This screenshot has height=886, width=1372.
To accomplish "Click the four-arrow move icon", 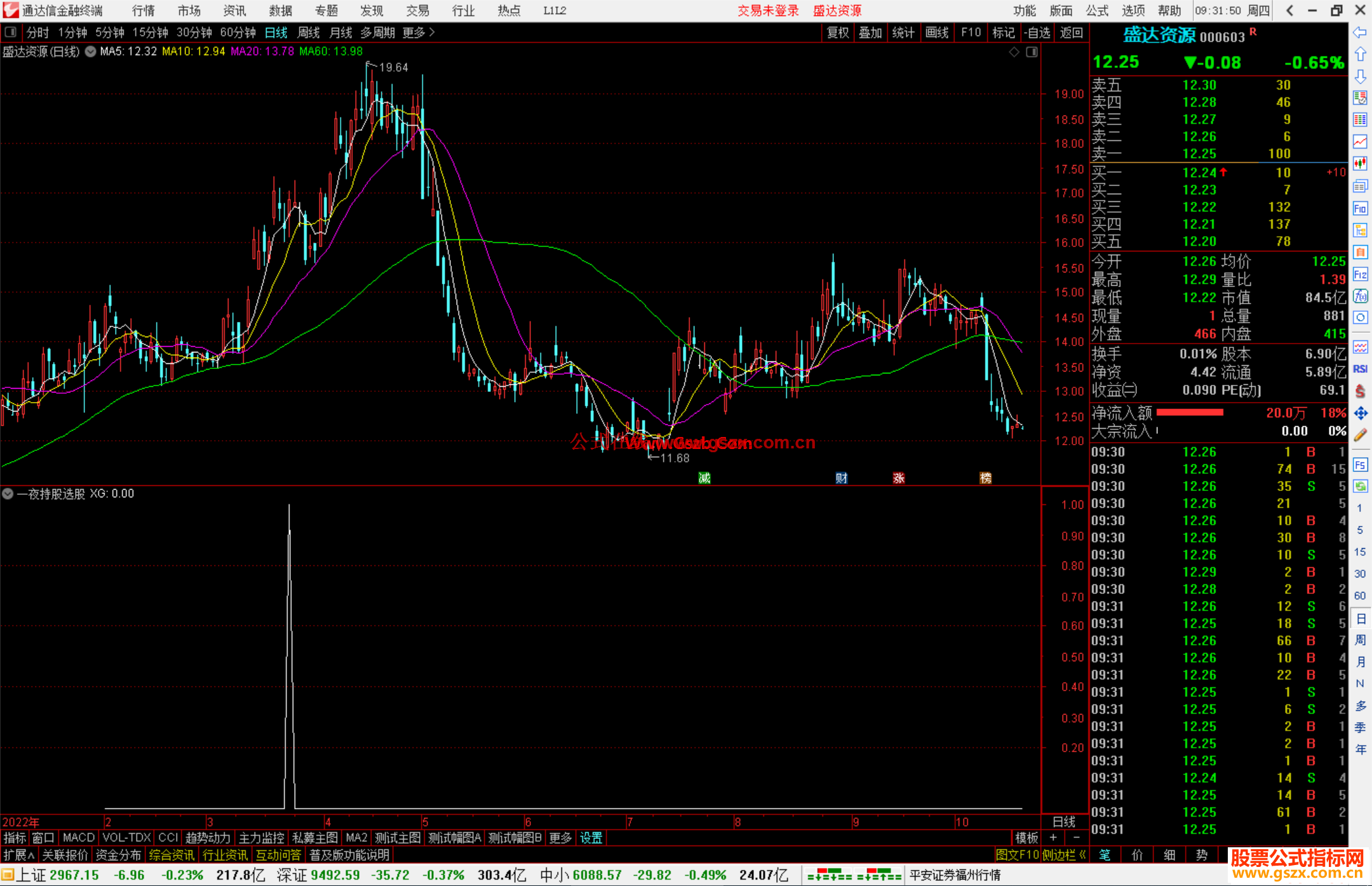I will pyautogui.click(x=1360, y=413).
